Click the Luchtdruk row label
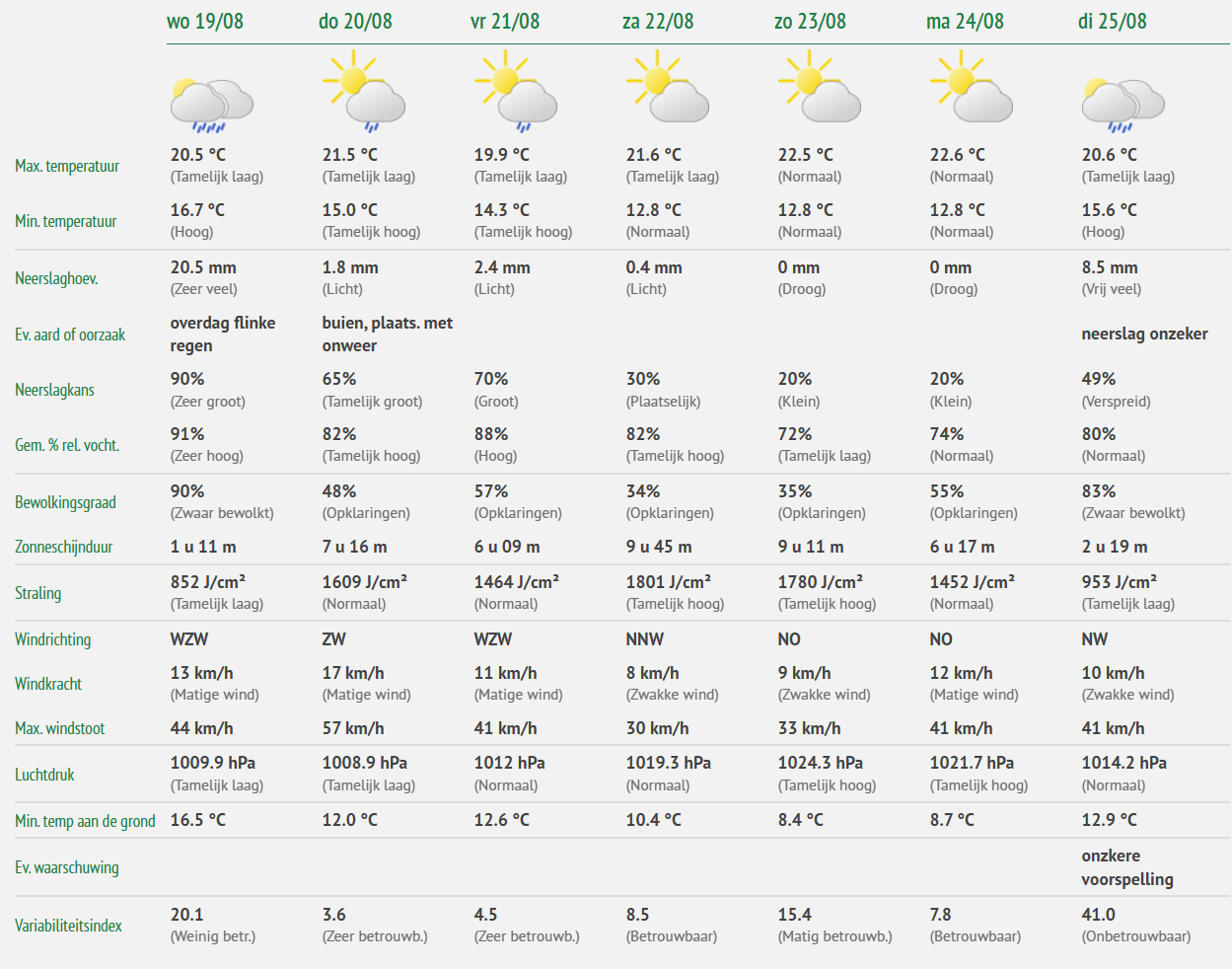Viewport: 1232px width, 969px height. 44,775
